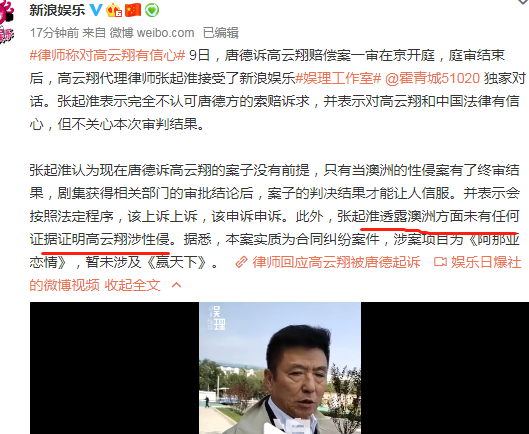Play the lawyer interview video
The image size is (529, 434).
click(279, 368)
